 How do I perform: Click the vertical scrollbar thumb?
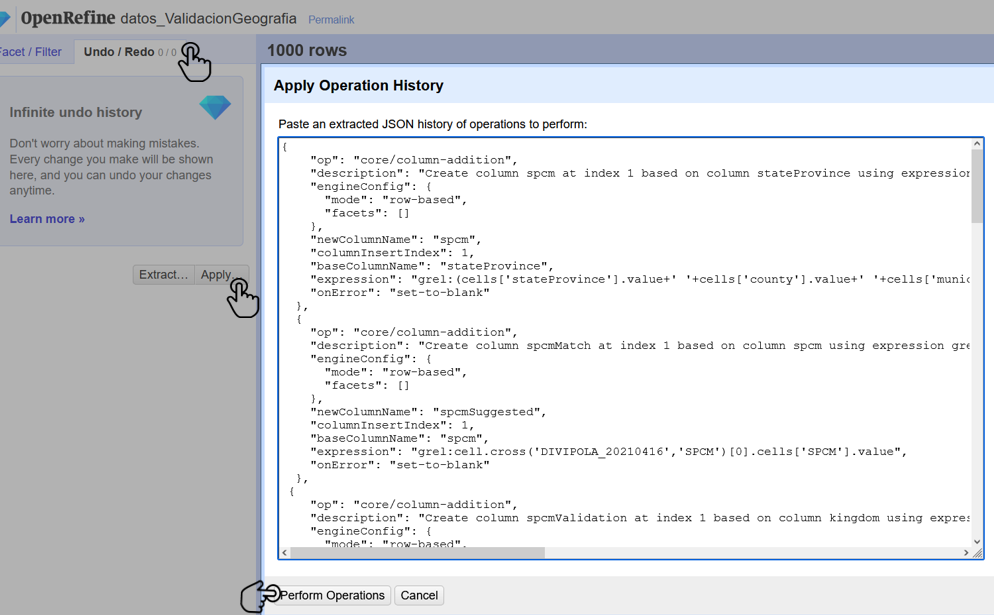click(977, 186)
